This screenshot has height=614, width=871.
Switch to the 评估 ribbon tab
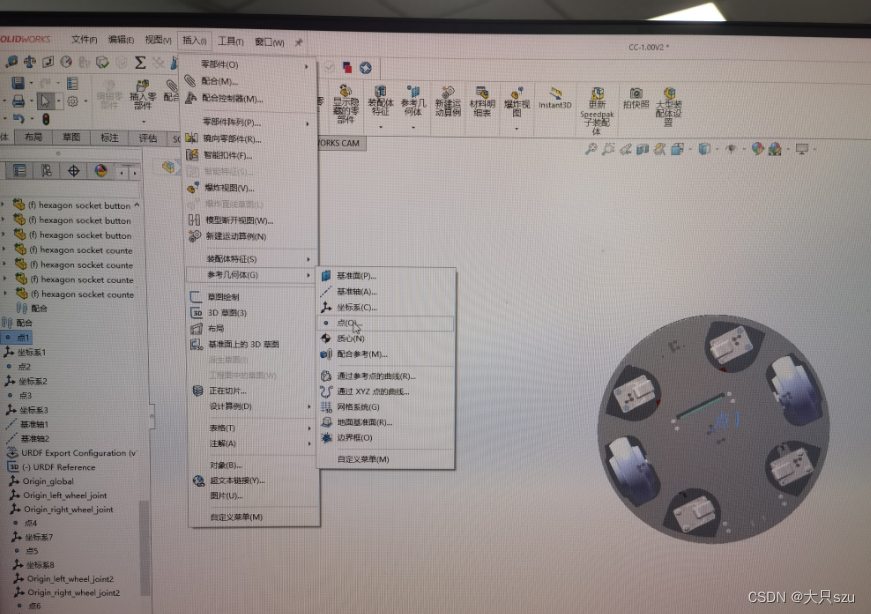[147, 138]
